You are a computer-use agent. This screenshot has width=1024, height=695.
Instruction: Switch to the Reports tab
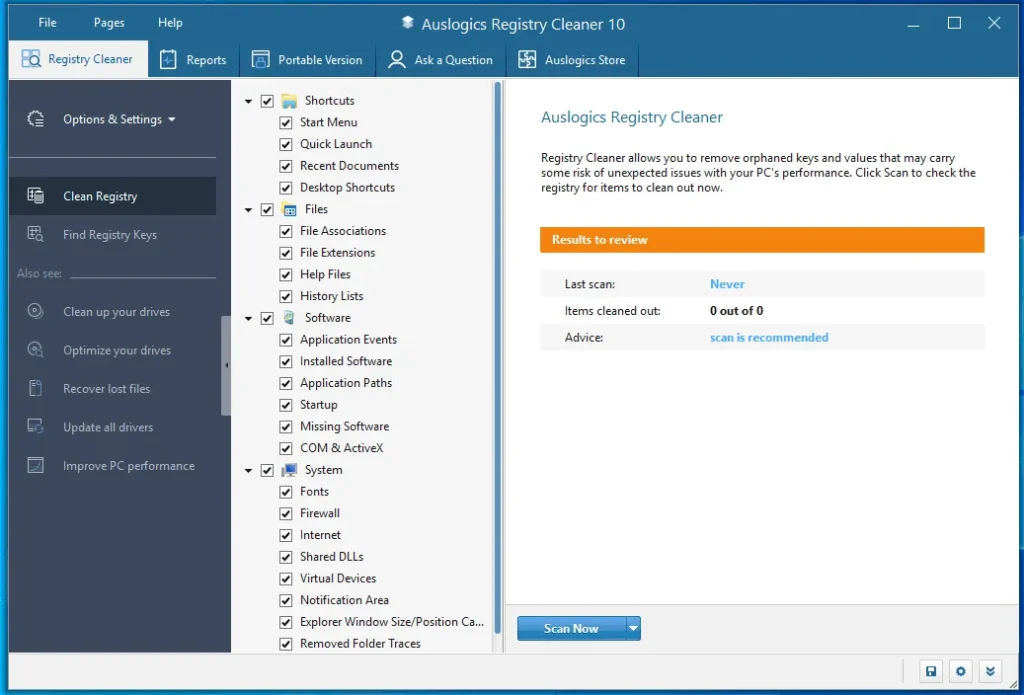pyautogui.click(x=194, y=59)
